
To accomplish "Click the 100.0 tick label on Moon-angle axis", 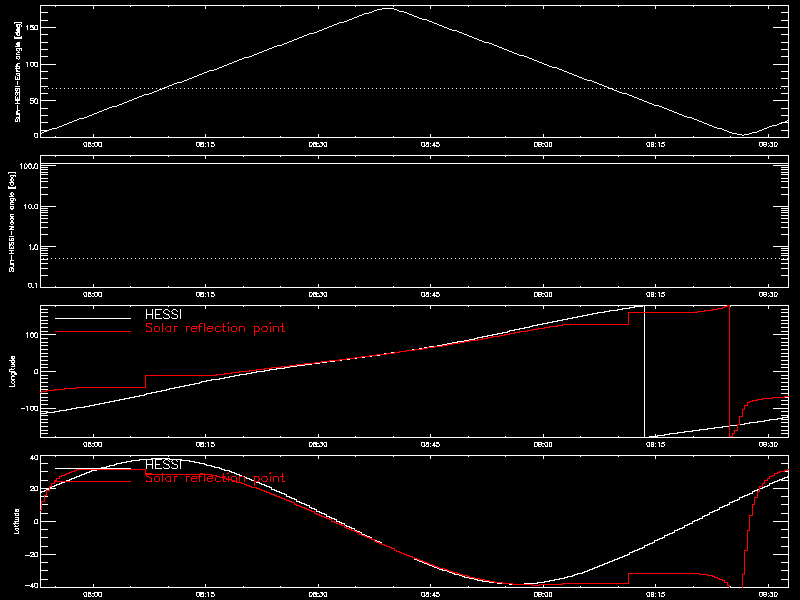I will click(x=29, y=166).
